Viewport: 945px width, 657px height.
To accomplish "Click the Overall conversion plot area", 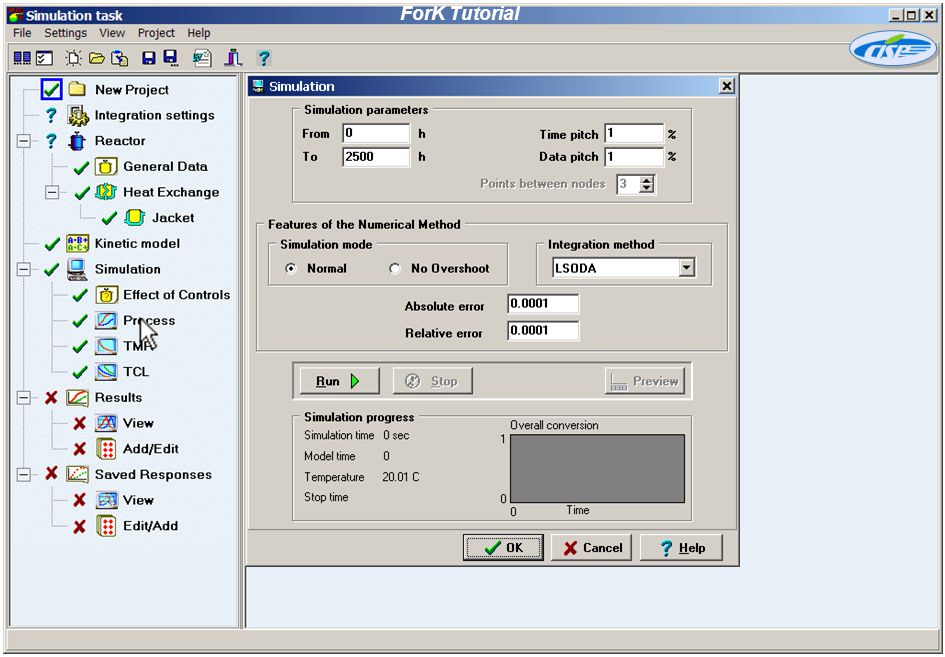I will click(x=597, y=468).
